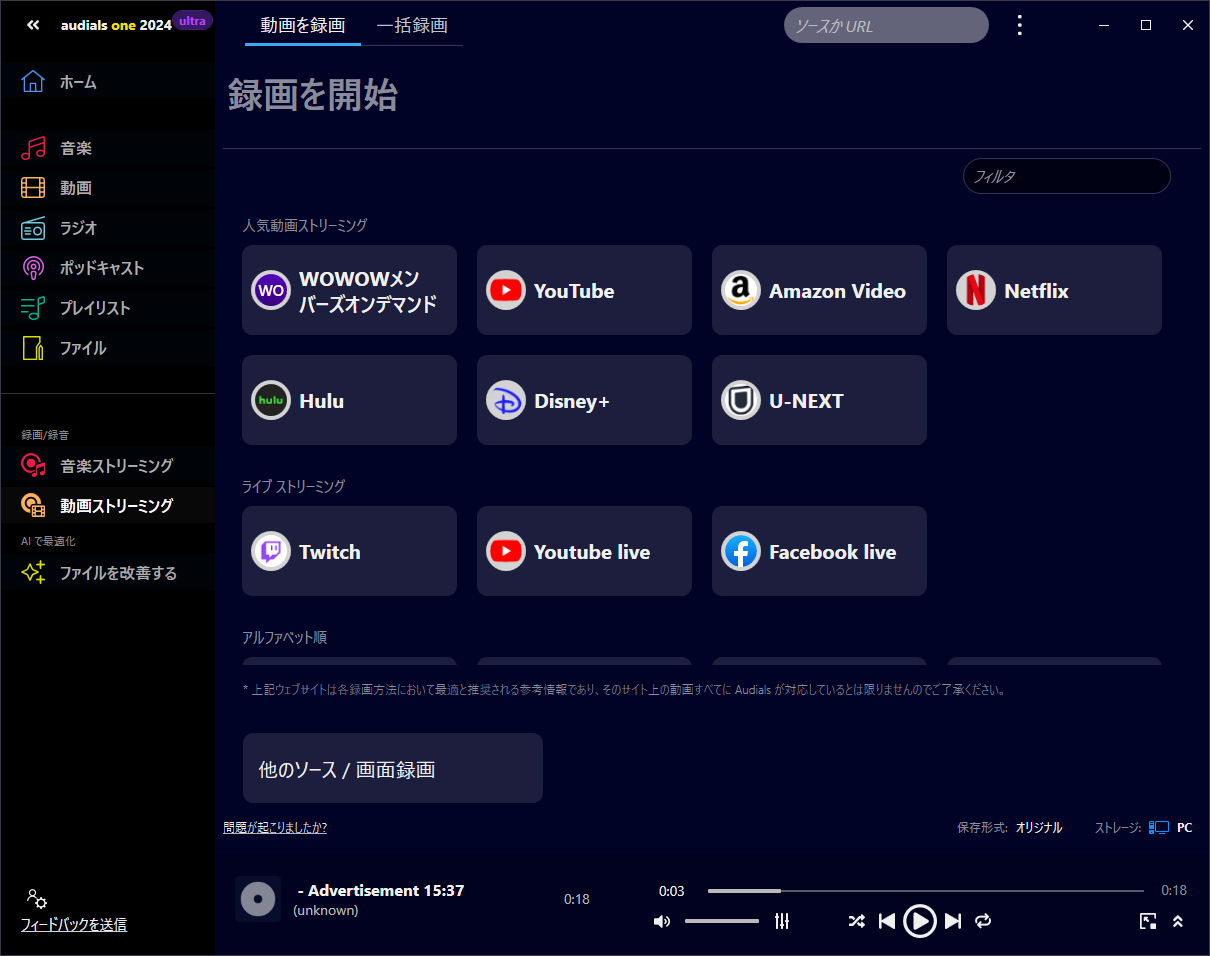This screenshot has width=1210, height=956.
Task: Open the 問題が起こりましたか? help link
Action: (x=275, y=827)
